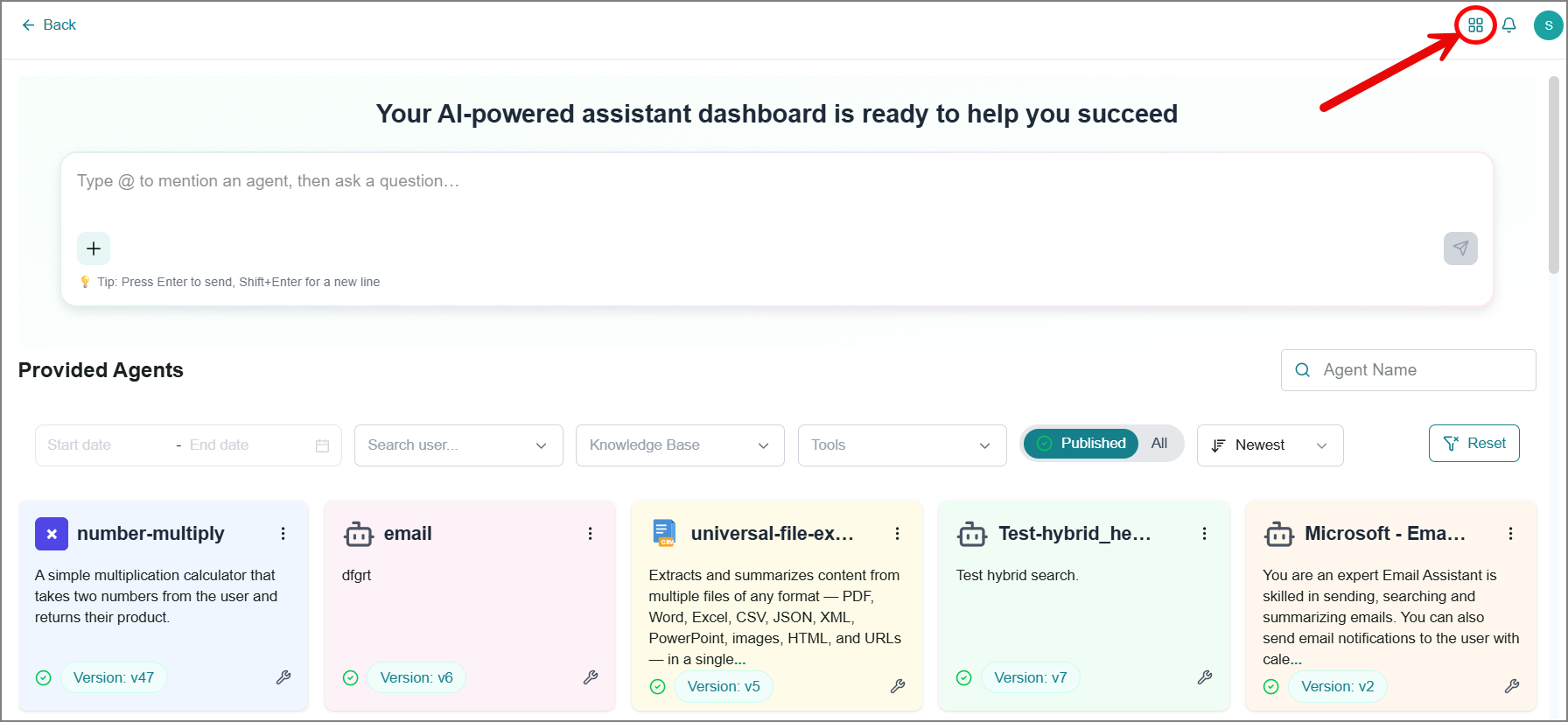
Task: Select the Published filter toggle
Action: (1081, 444)
